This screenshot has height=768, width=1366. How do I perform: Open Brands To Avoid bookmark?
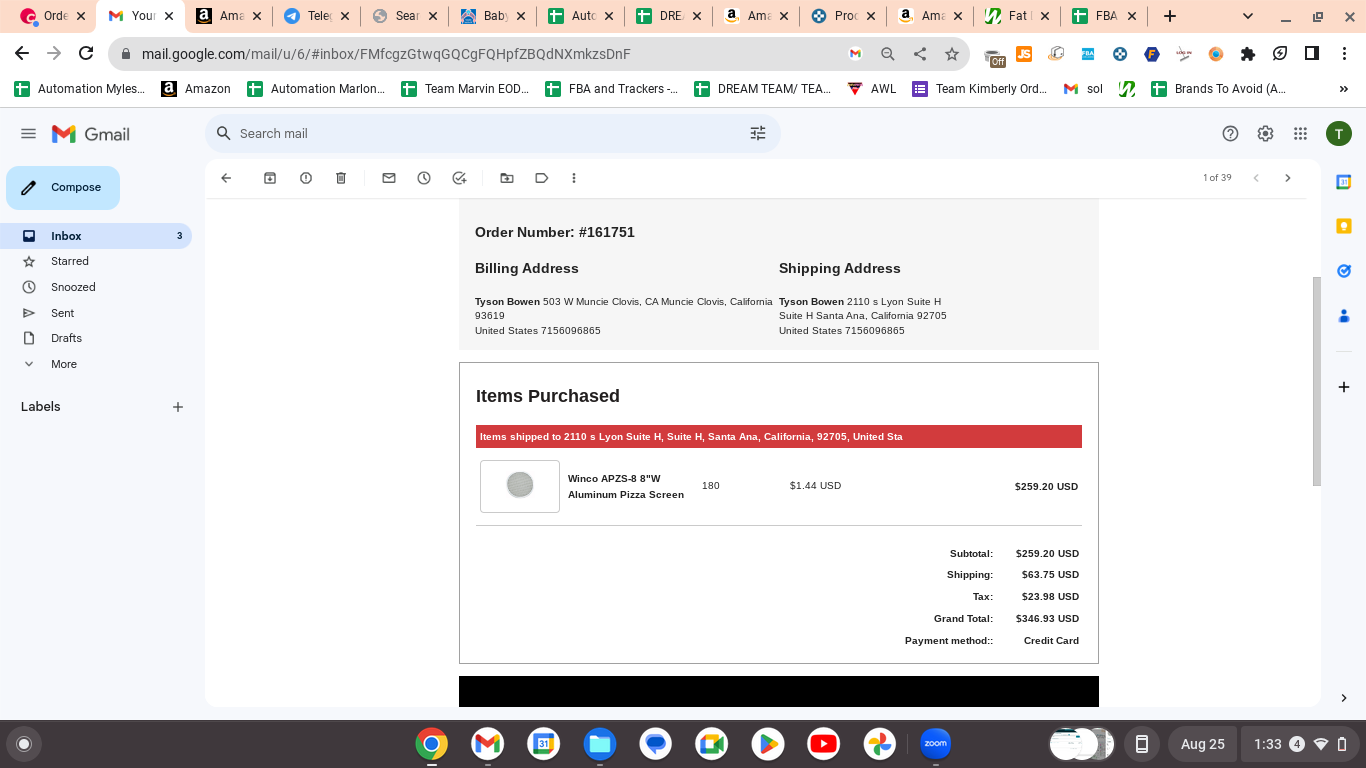click(x=1219, y=89)
